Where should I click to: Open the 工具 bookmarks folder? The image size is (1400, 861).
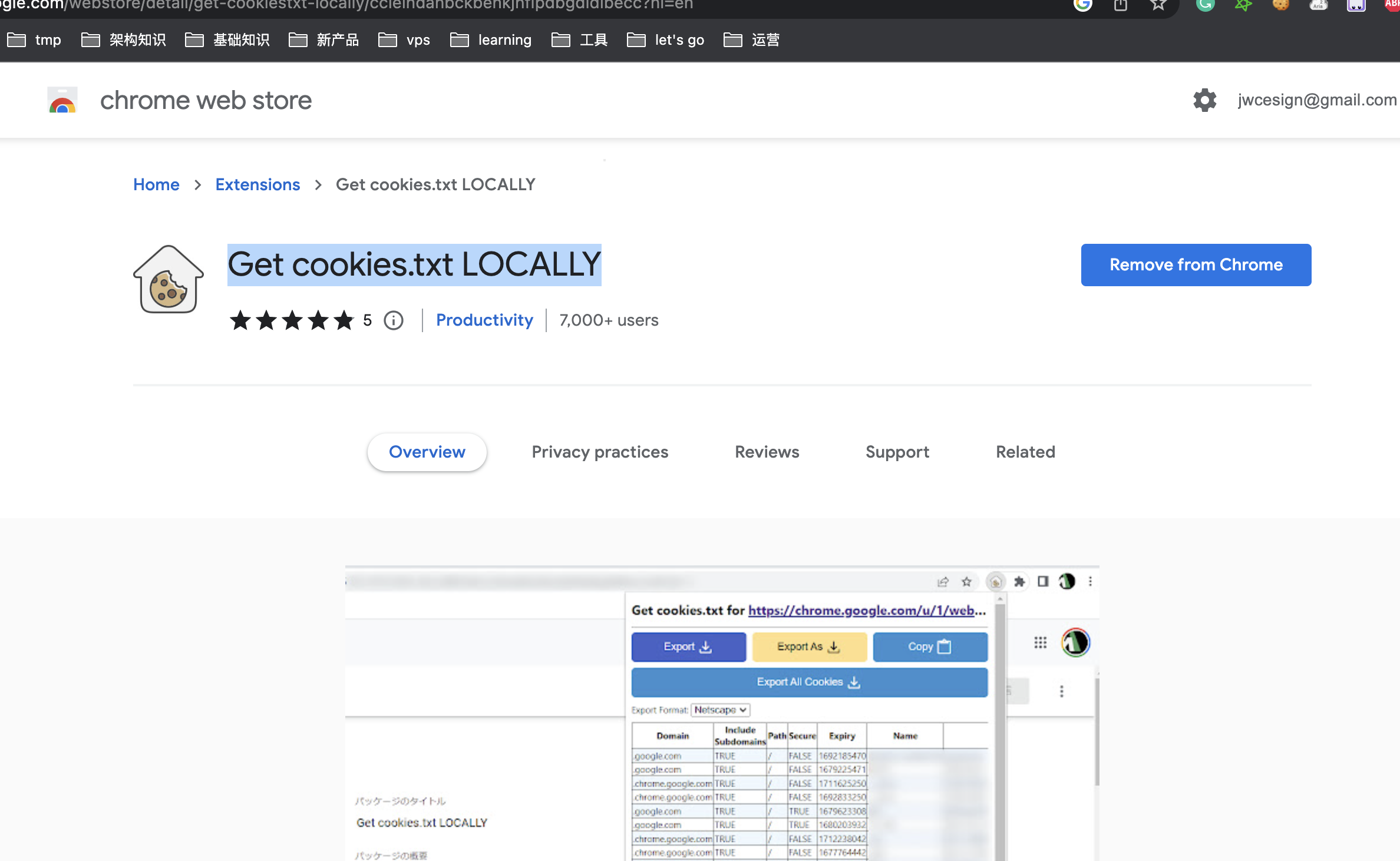580,40
